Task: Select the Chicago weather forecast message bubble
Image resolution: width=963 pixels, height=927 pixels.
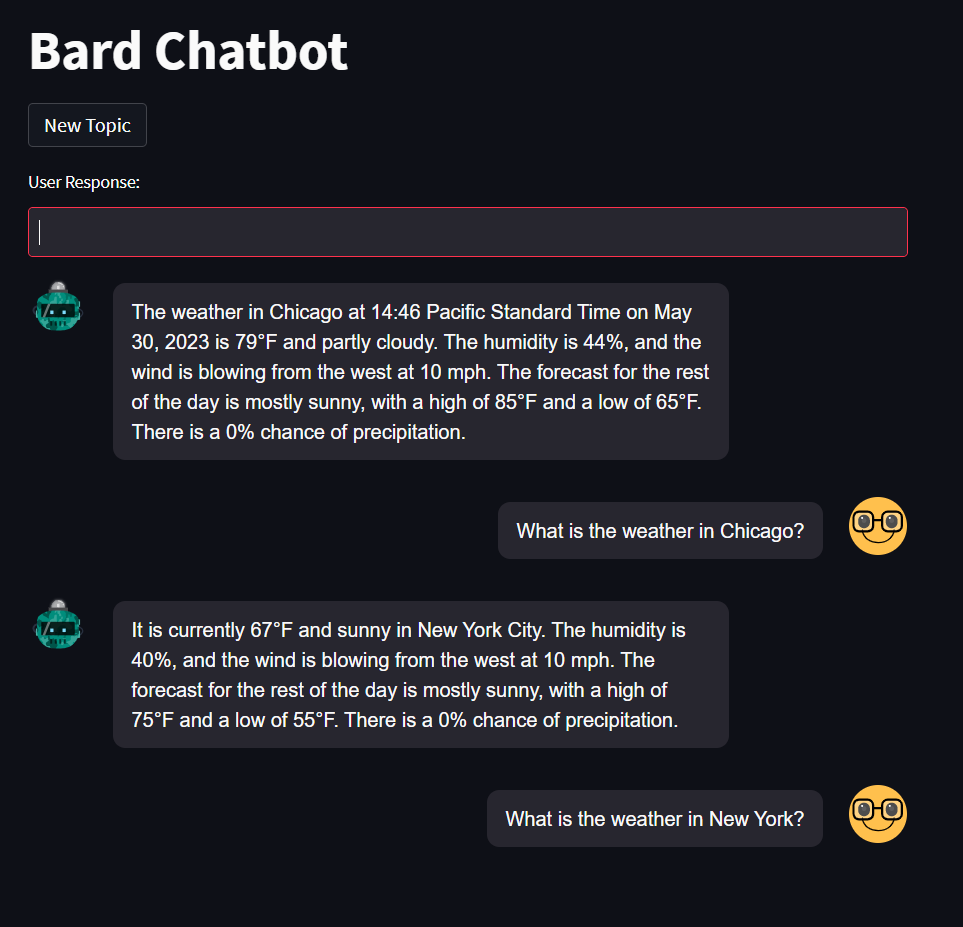Action: coord(420,371)
